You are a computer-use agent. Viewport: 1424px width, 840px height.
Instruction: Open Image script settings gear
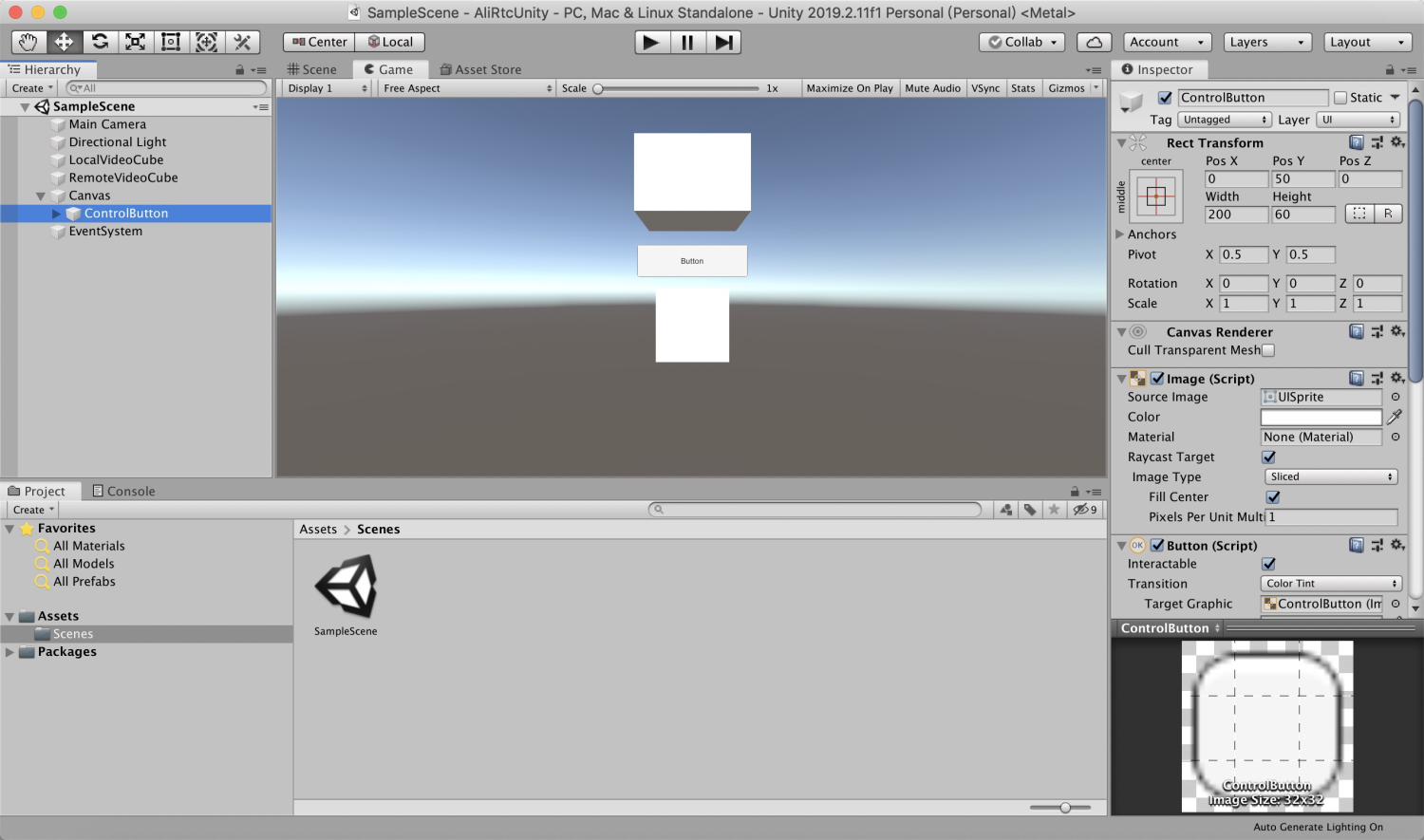[x=1396, y=378]
